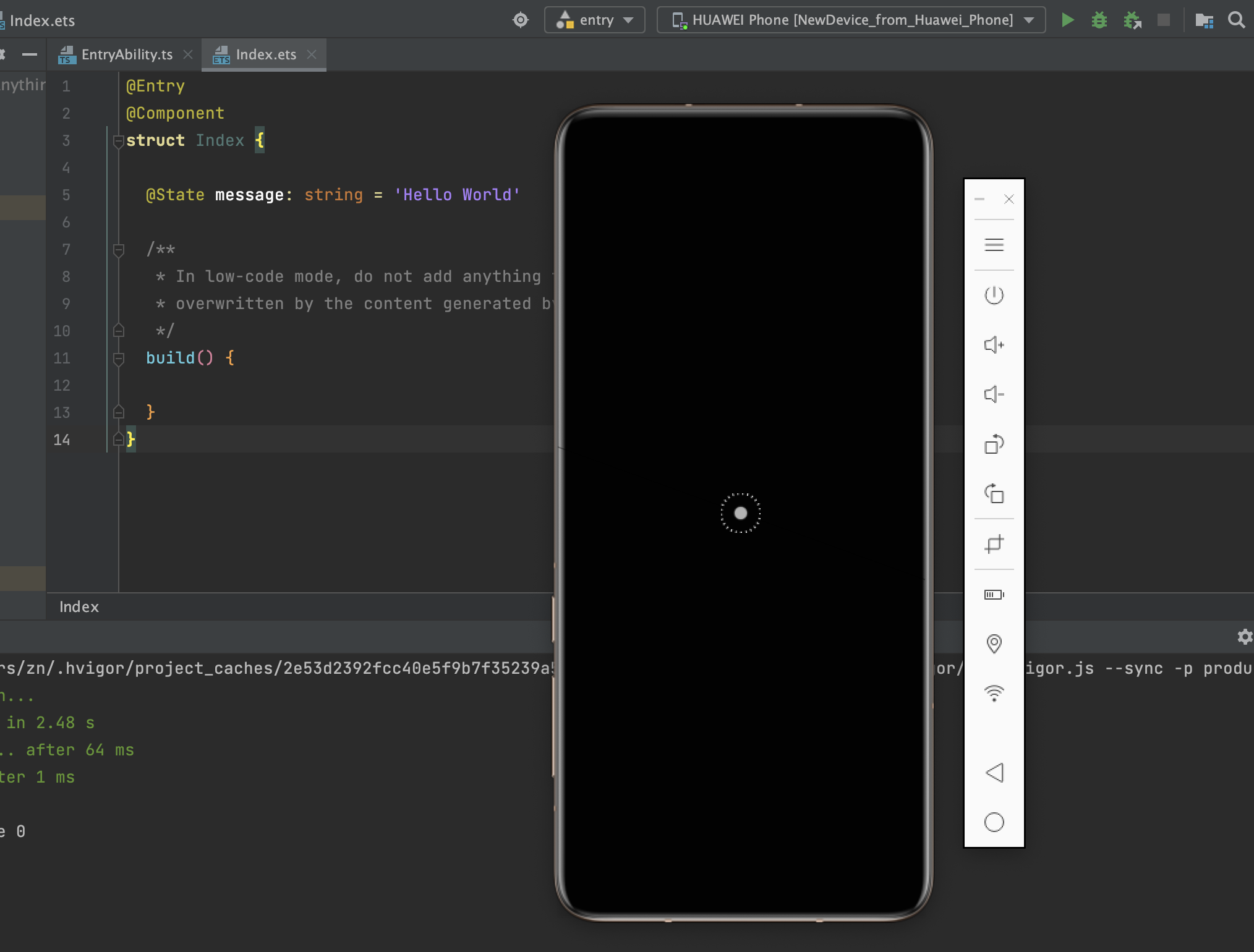Tap the emulator back triangle button
Screen dimensions: 1254x952
994,772
